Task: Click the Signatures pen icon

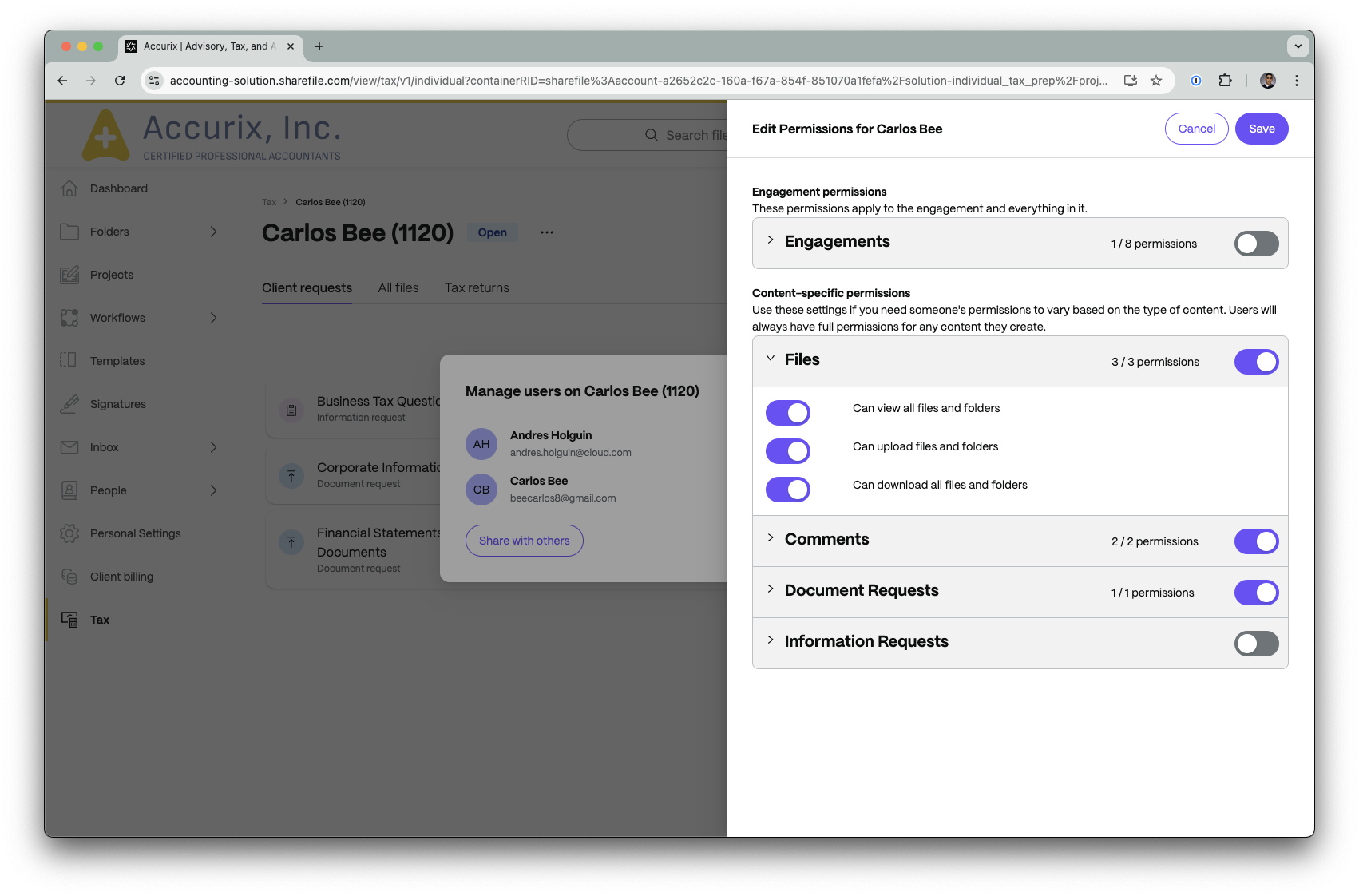Action: [69, 404]
